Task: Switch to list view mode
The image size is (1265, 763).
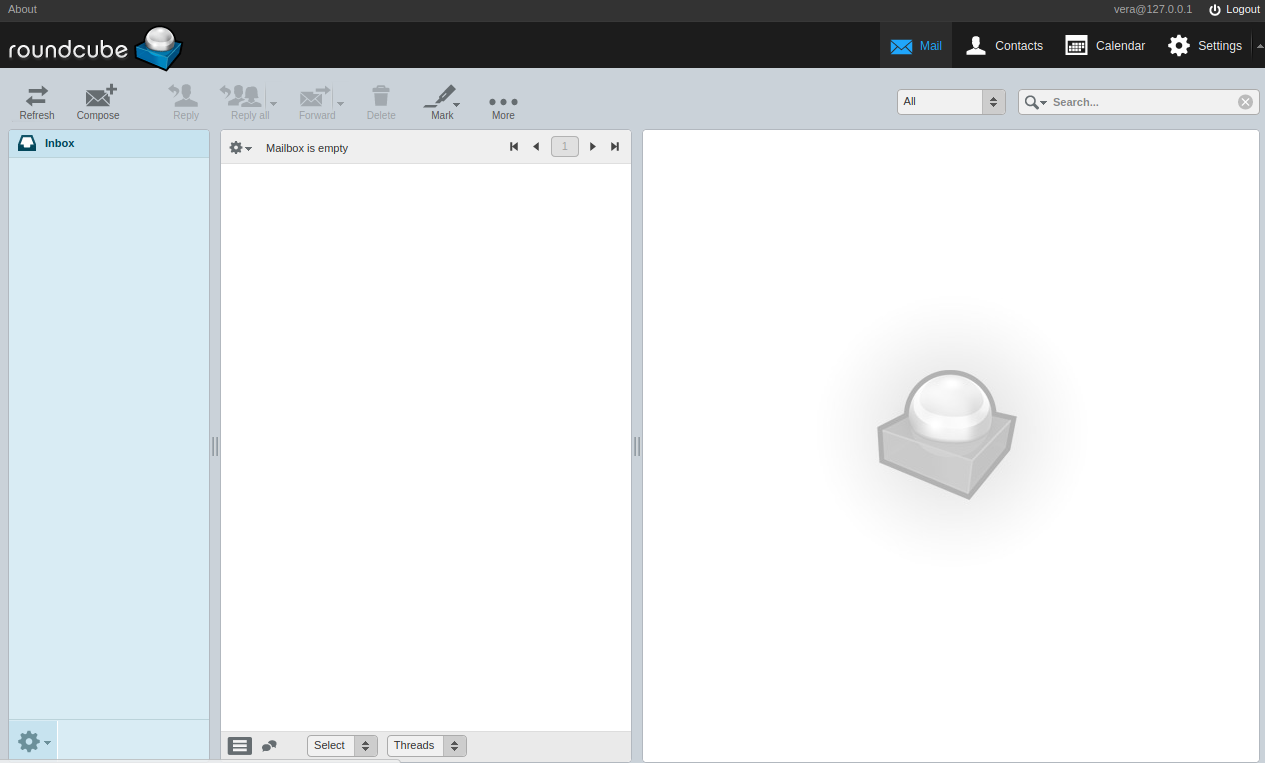Action: (x=240, y=746)
